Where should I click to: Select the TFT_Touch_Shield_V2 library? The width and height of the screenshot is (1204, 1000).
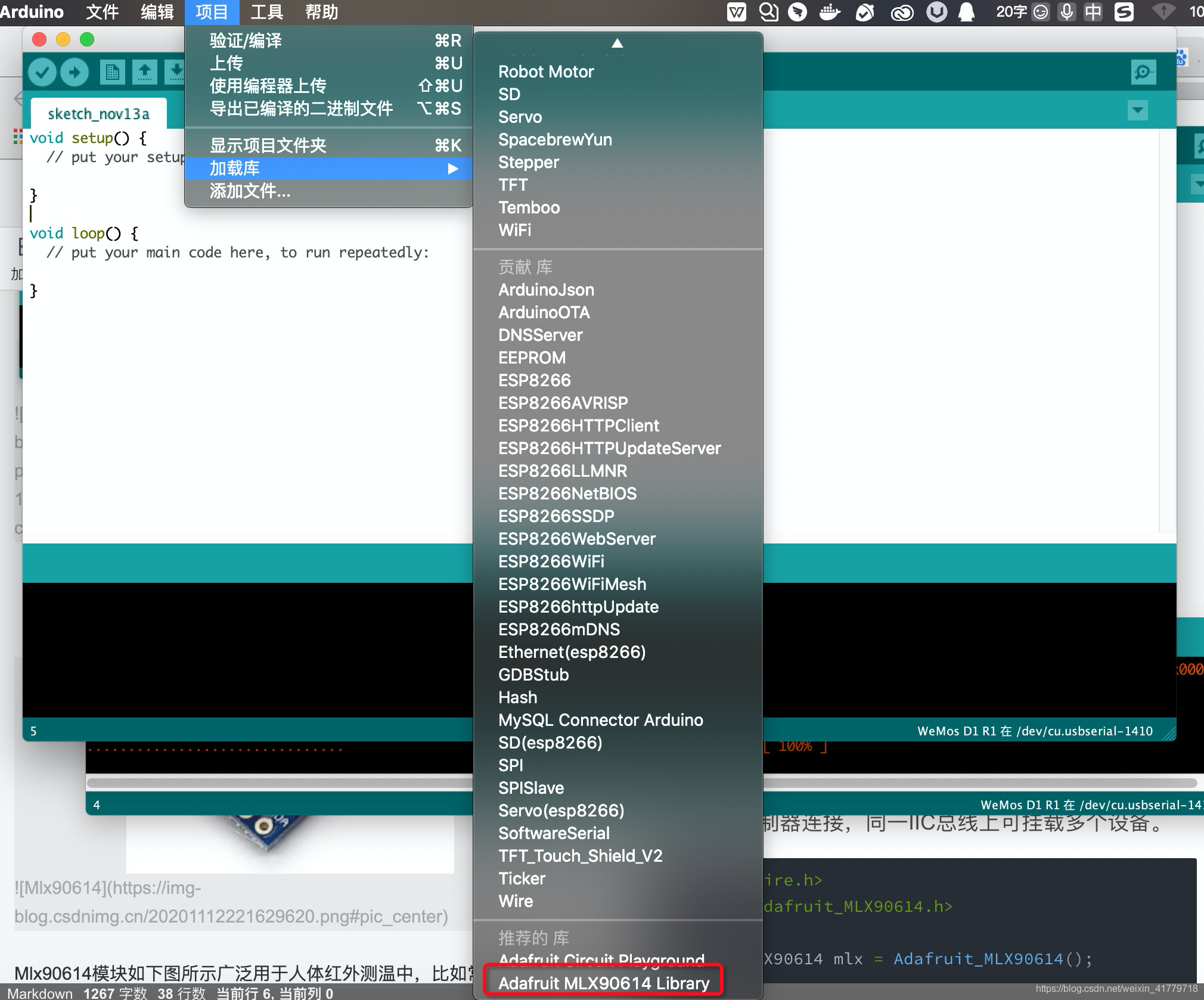point(618,856)
